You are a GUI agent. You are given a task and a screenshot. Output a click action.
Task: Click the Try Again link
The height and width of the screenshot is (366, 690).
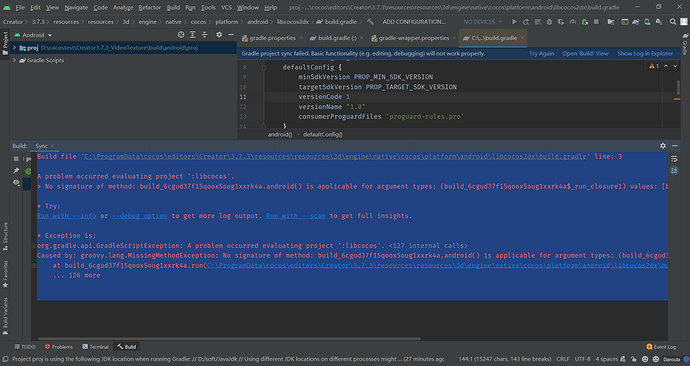tap(541, 53)
